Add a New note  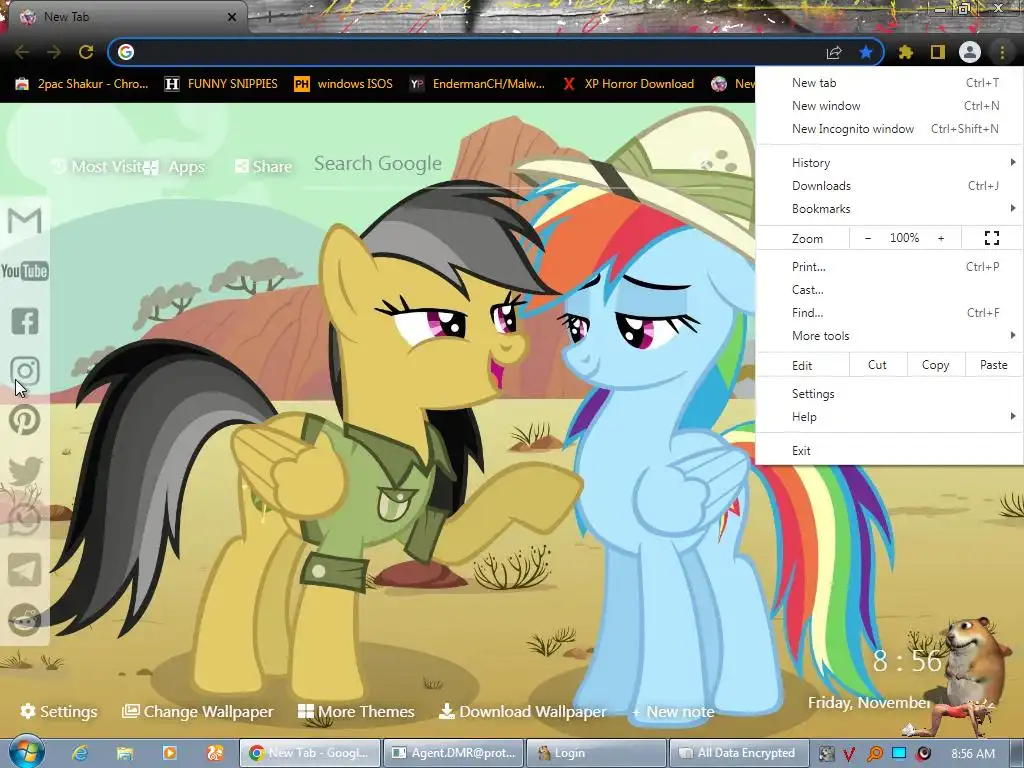673,712
